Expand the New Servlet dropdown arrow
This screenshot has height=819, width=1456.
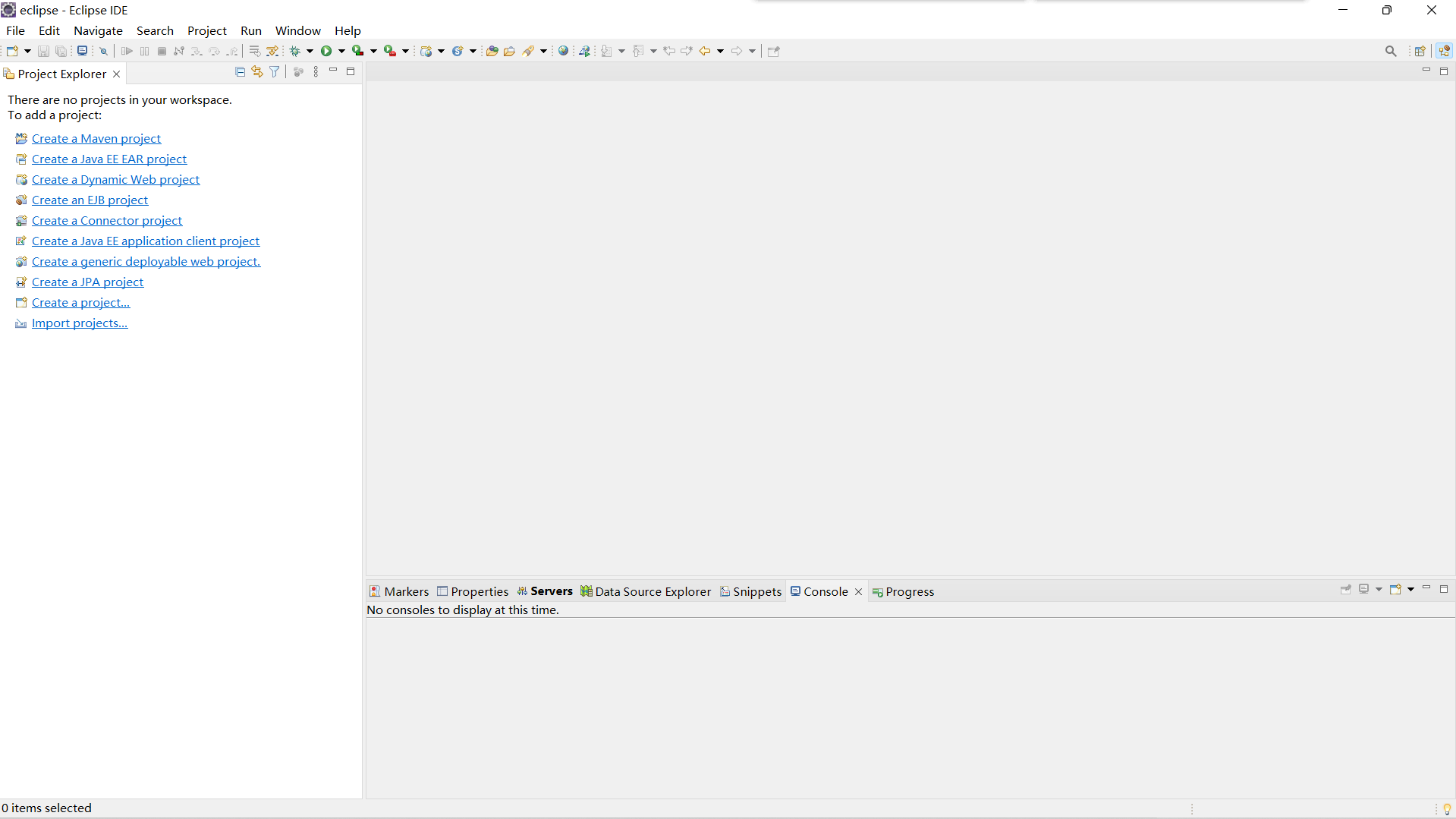(x=473, y=51)
